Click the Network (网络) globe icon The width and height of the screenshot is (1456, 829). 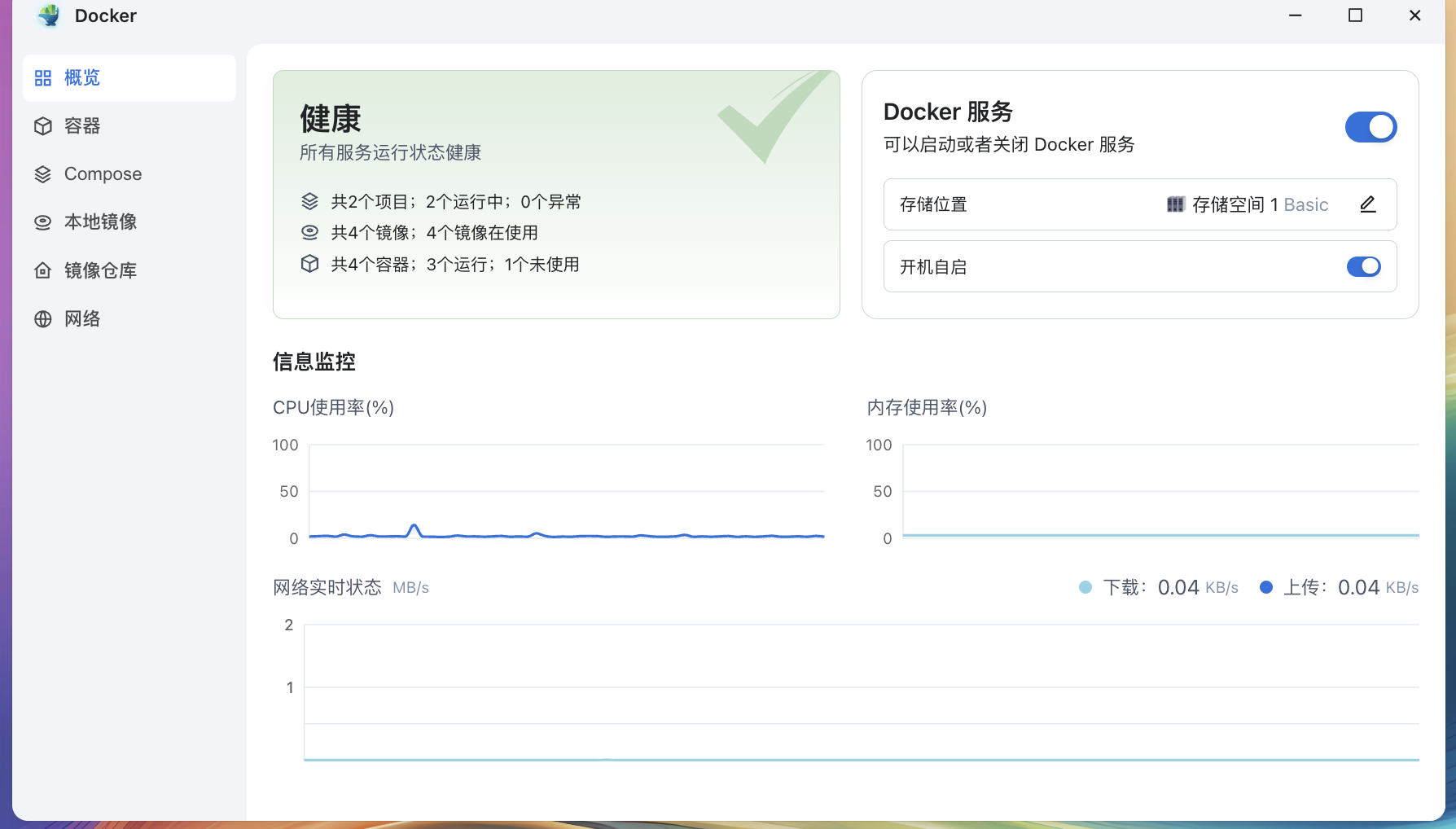pyautogui.click(x=43, y=319)
